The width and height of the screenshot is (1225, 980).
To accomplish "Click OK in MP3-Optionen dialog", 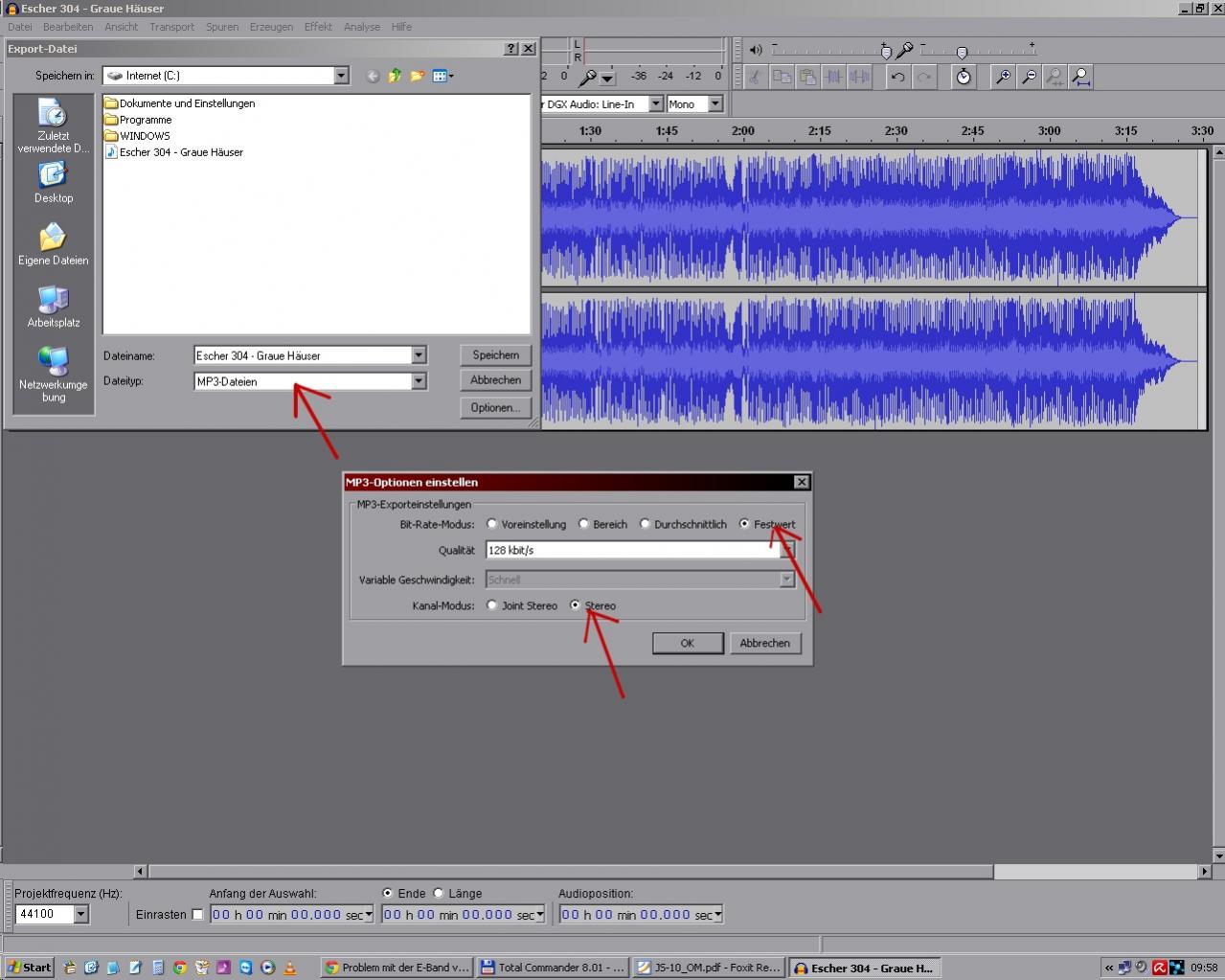I will click(687, 643).
